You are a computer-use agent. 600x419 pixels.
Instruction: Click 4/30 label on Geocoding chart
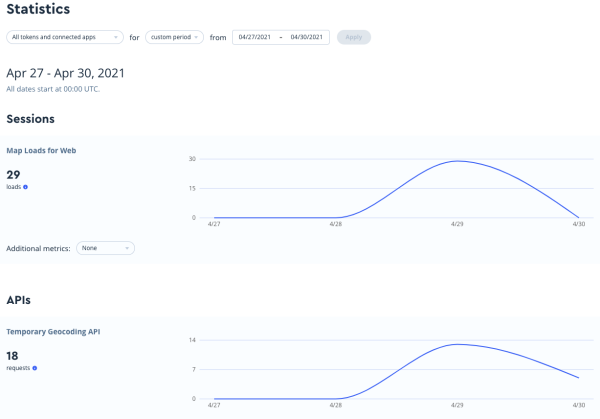(579, 405)
